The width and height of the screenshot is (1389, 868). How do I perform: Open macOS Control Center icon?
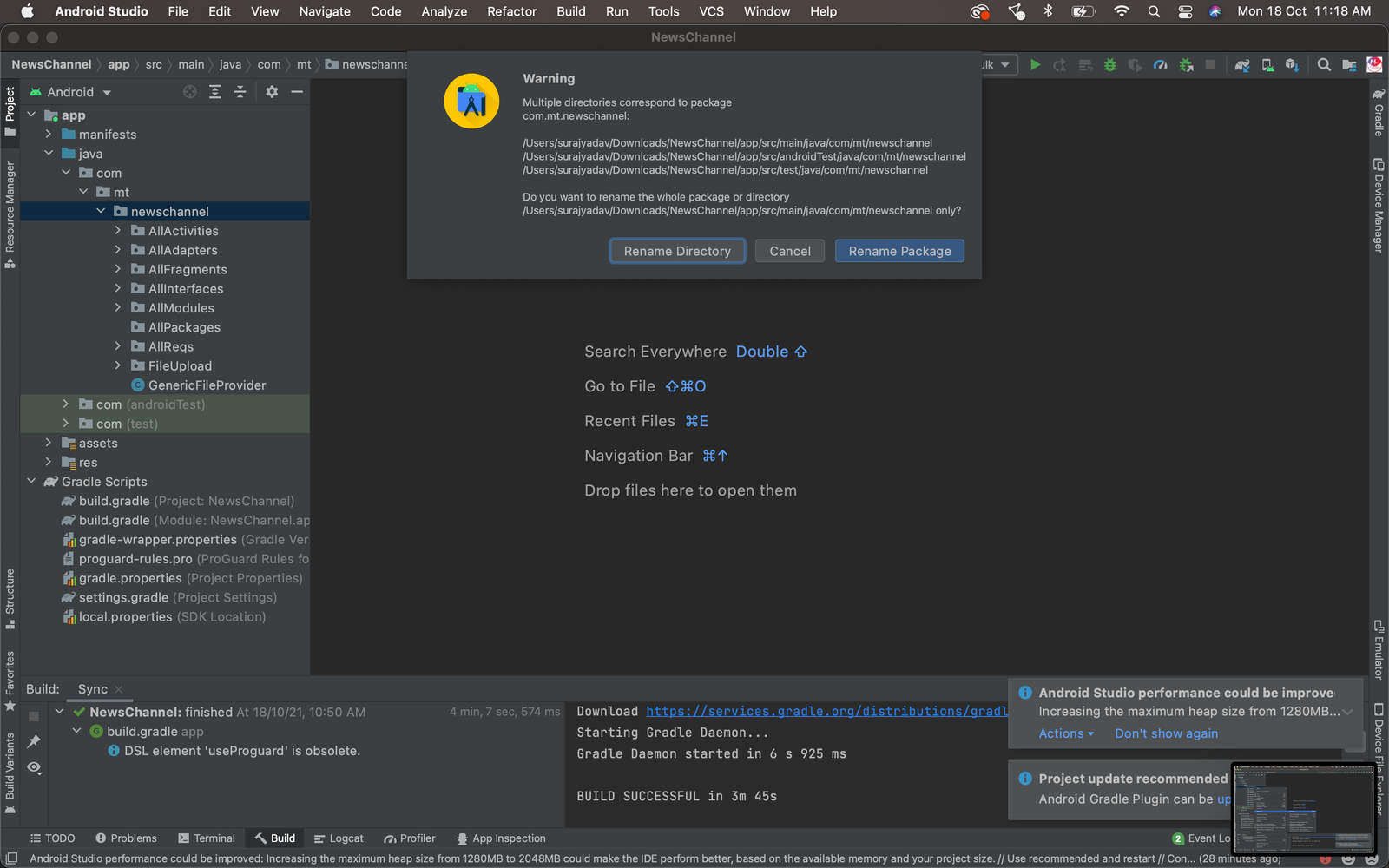pyautogui.click(x=1185, y=11)
